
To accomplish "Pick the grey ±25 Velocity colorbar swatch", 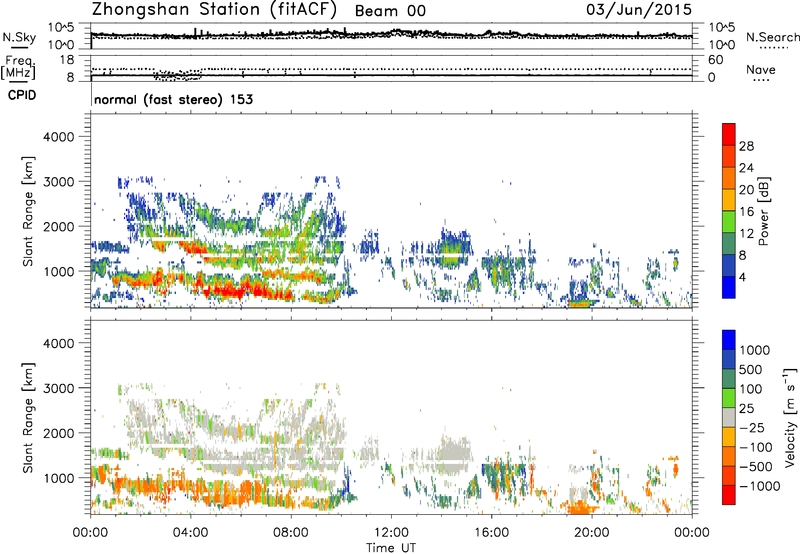I will 729,417.
